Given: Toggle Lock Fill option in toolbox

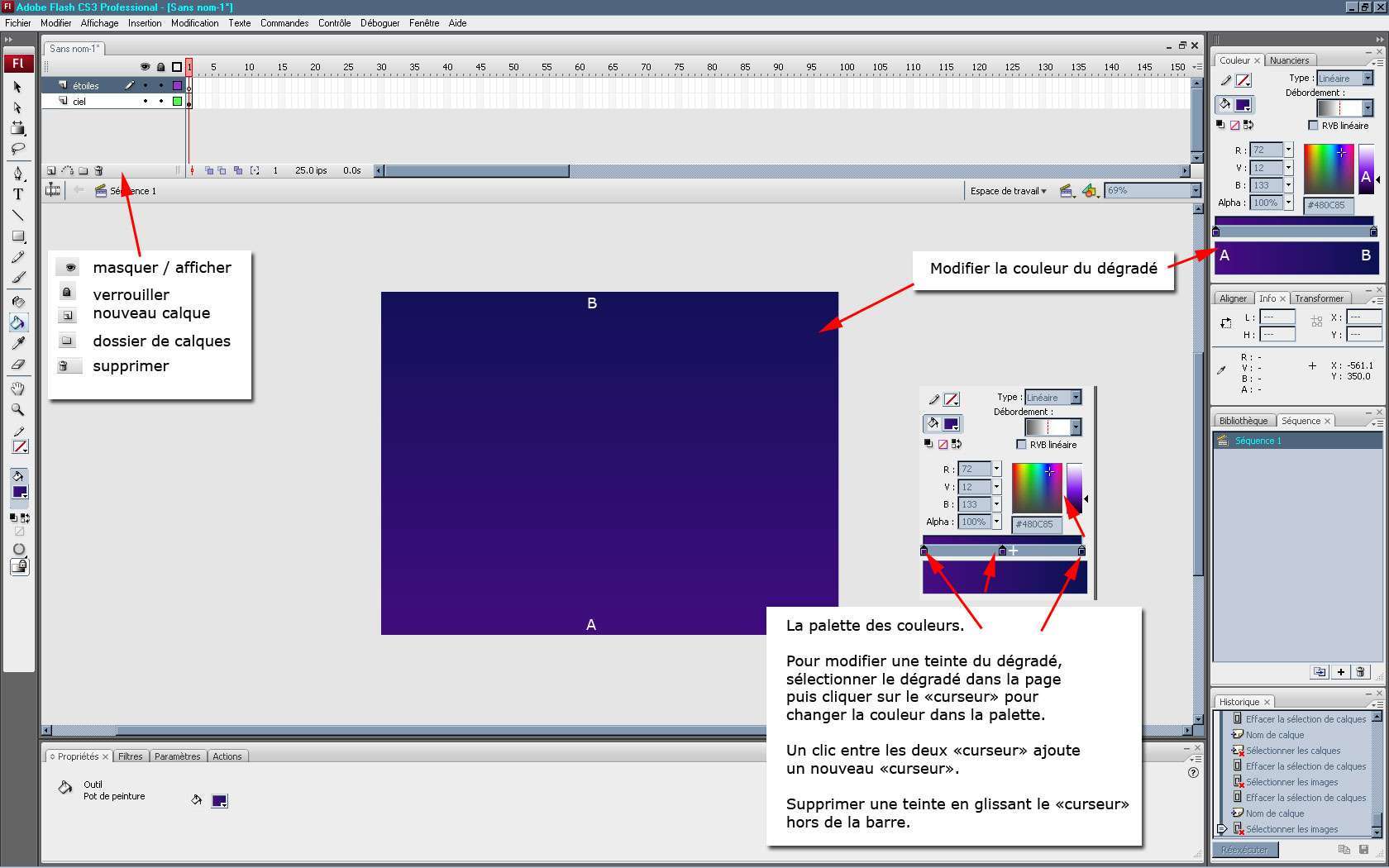Looking at the screenshot, I should 19,567.
